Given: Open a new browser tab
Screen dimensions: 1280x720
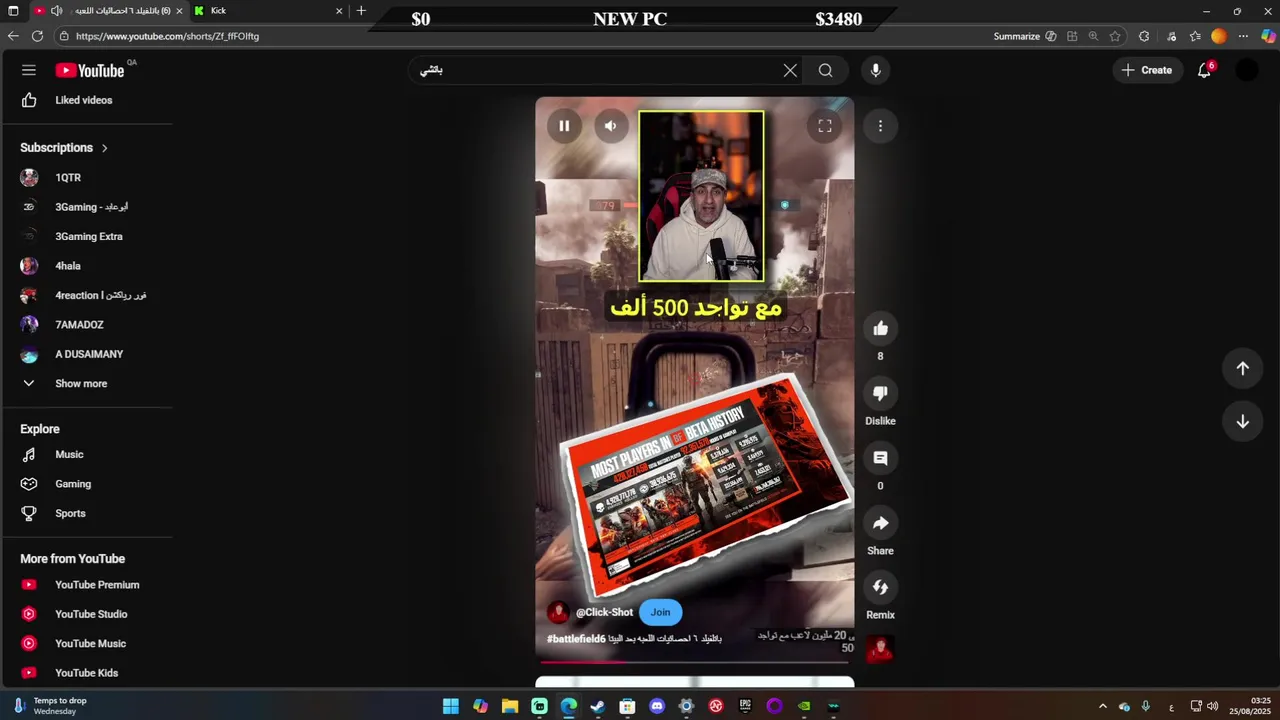Looking at the screenshot, I should (361, 11).
